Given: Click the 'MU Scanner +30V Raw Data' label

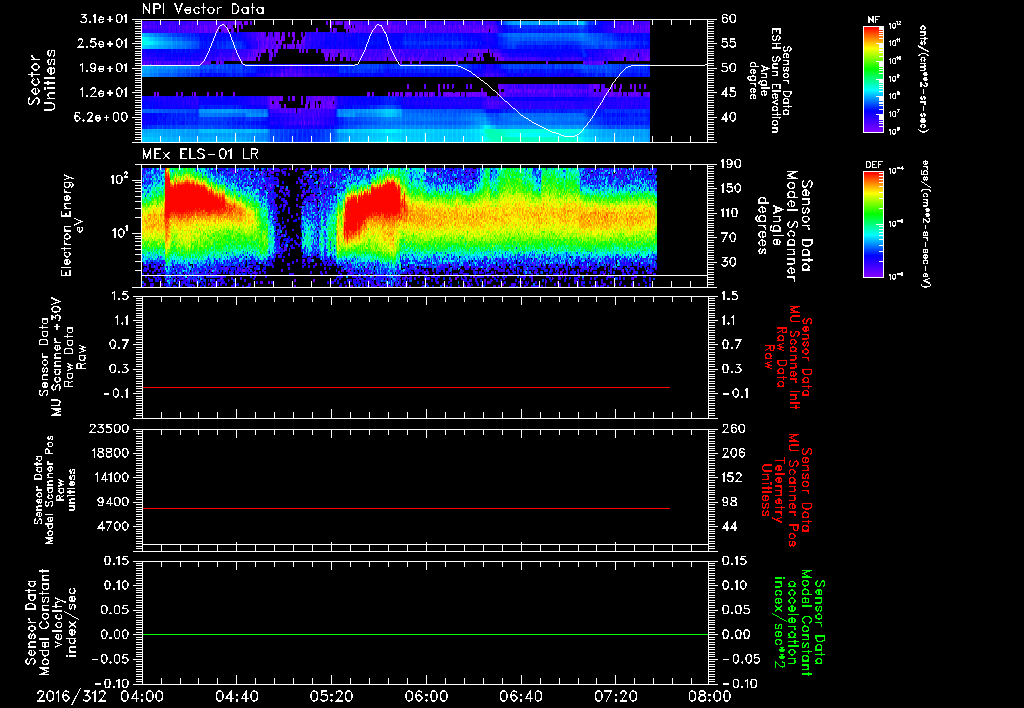Looking at the screenshot, I should [x=62, y=357].
